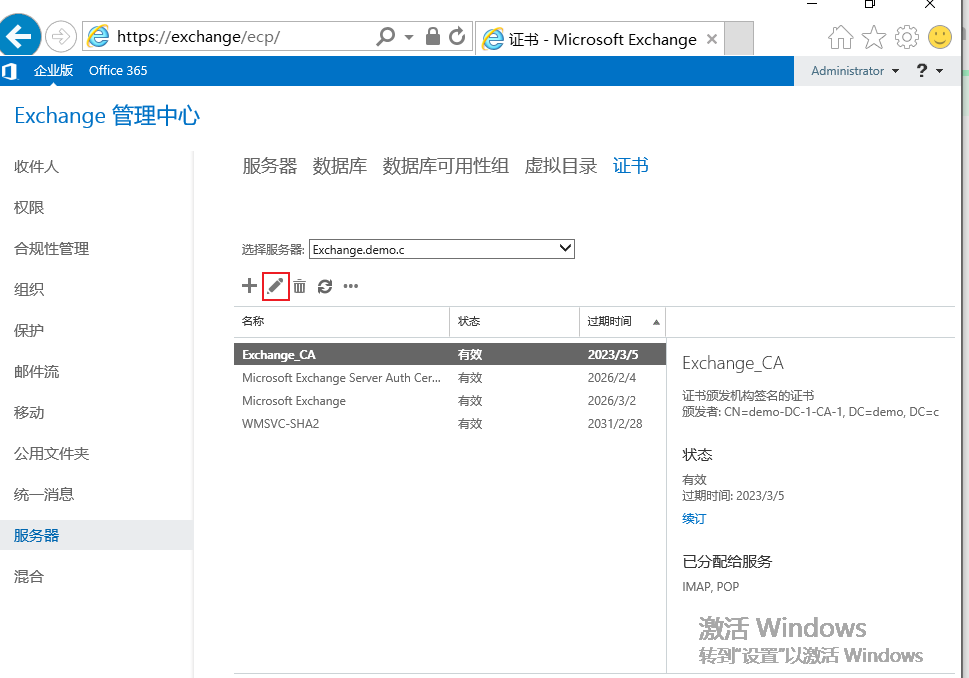The height and width of the screenshot is (678, 969).
Task: Open 邮件流 in the left navigation
Action: pos(36,371)
